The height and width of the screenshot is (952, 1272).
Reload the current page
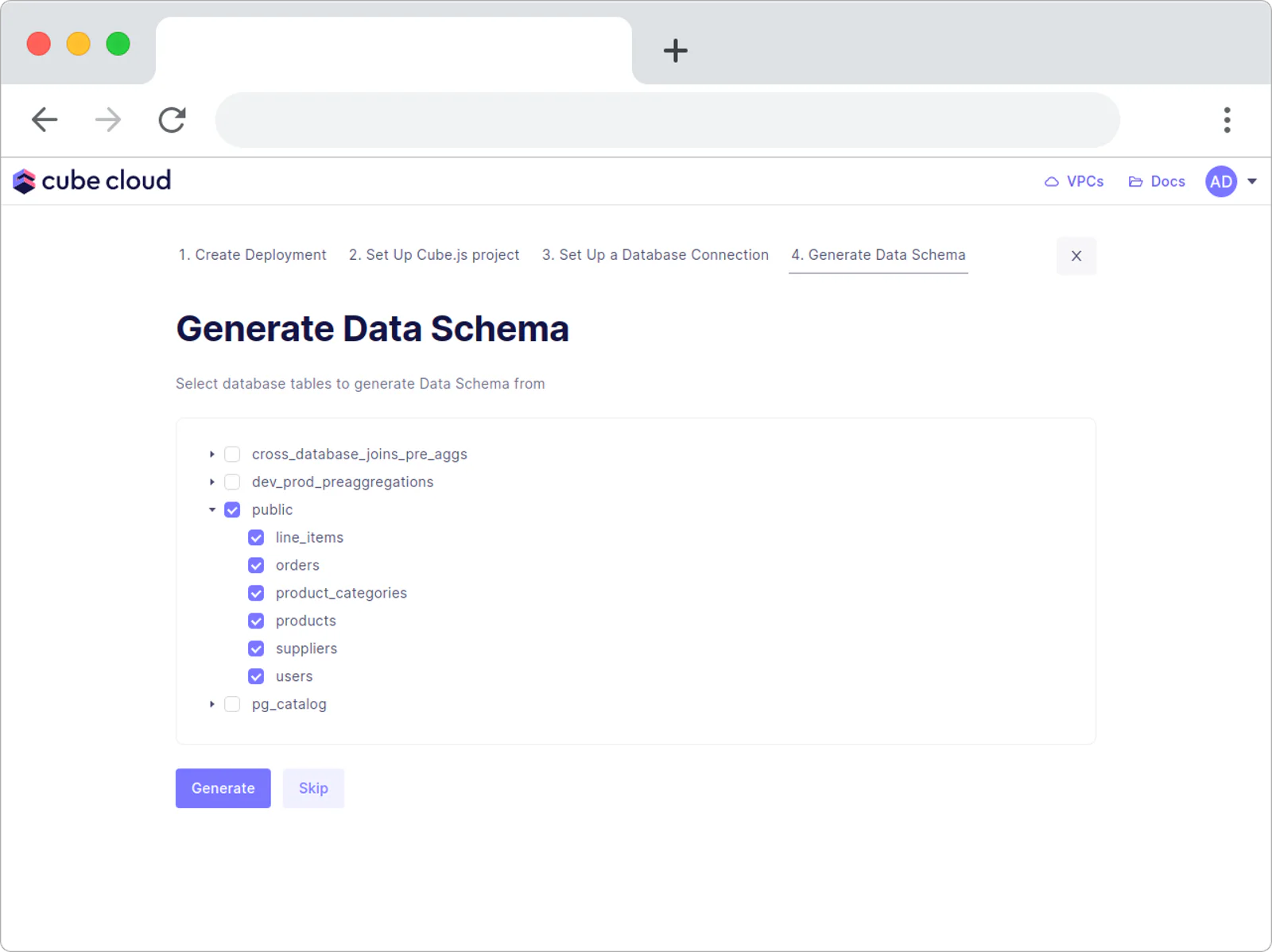pos(172,120)
